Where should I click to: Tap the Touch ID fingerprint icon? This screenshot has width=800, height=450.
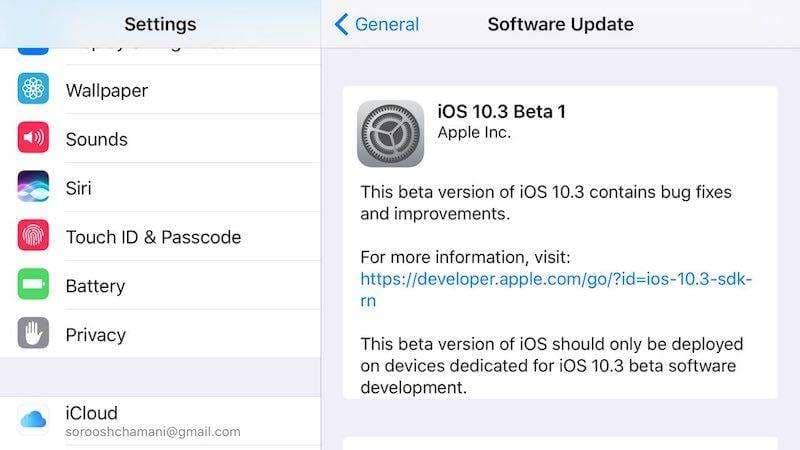33,237
